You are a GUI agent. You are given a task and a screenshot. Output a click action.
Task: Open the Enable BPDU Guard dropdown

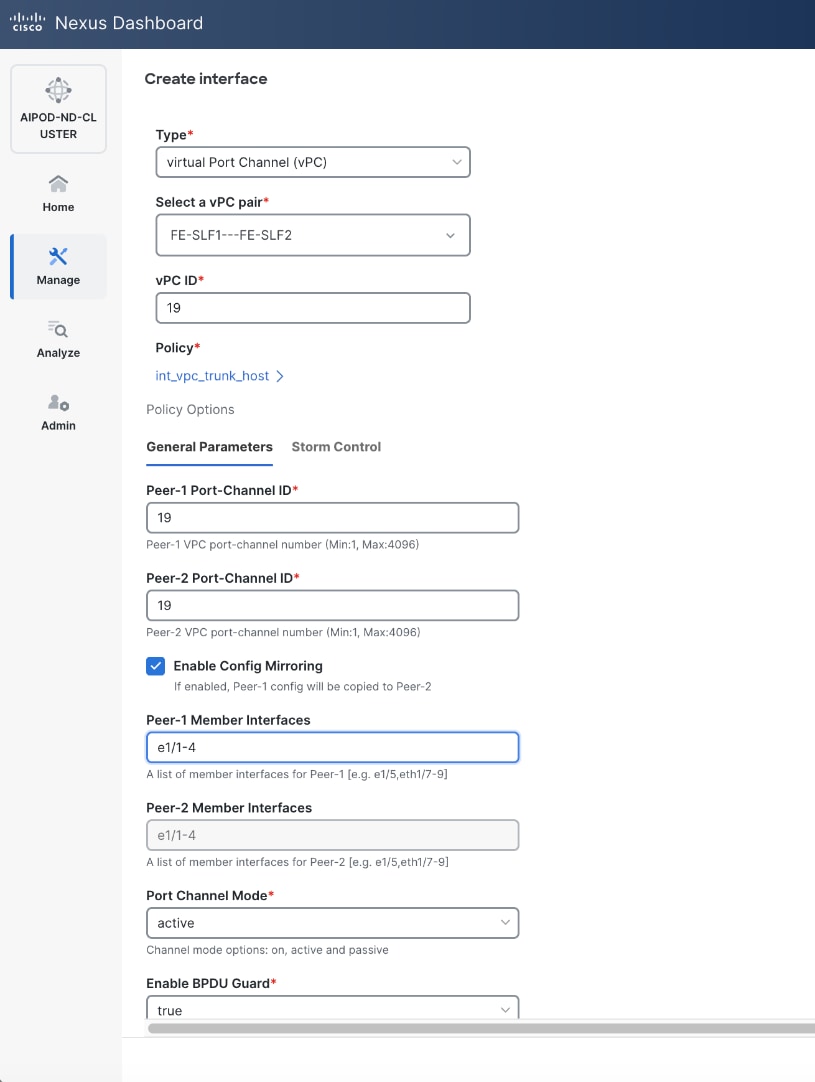(332, 1008)
